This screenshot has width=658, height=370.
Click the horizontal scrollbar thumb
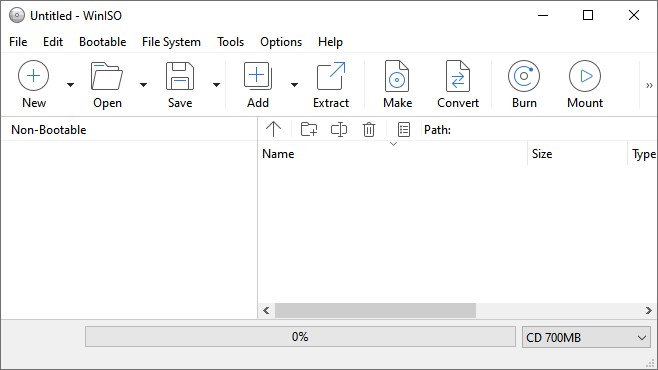click(375, 310)
